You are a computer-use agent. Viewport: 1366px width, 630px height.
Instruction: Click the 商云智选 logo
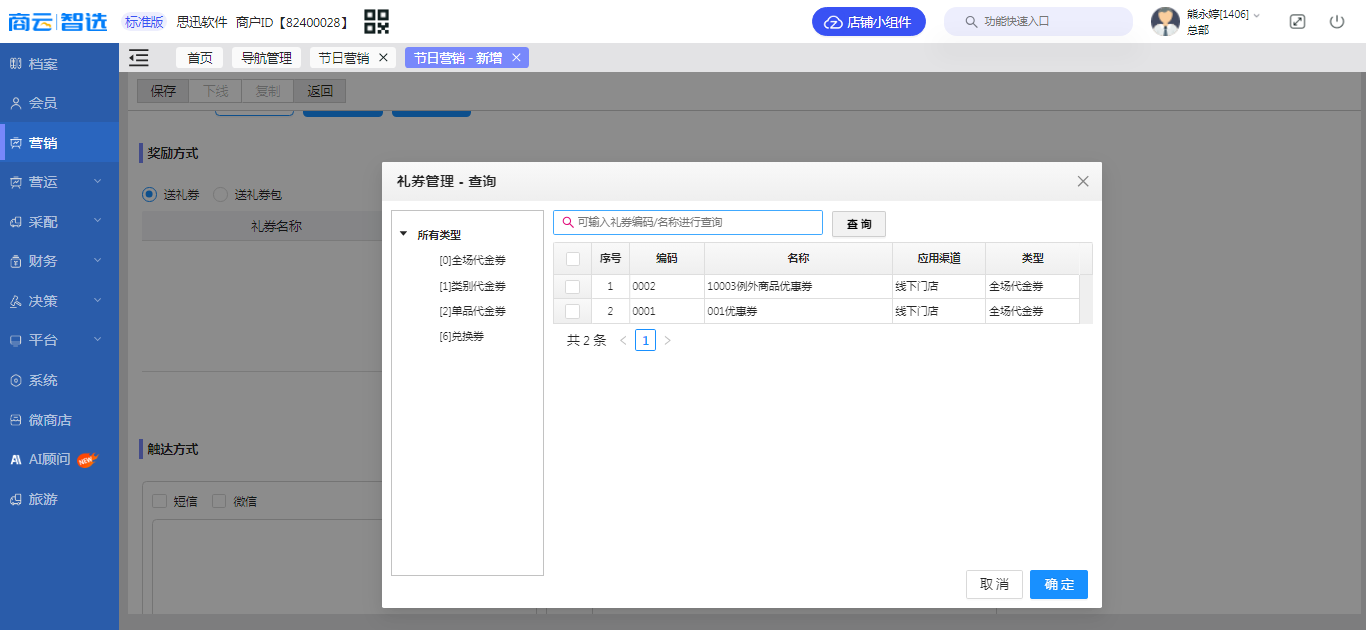(x=58, y=21)
